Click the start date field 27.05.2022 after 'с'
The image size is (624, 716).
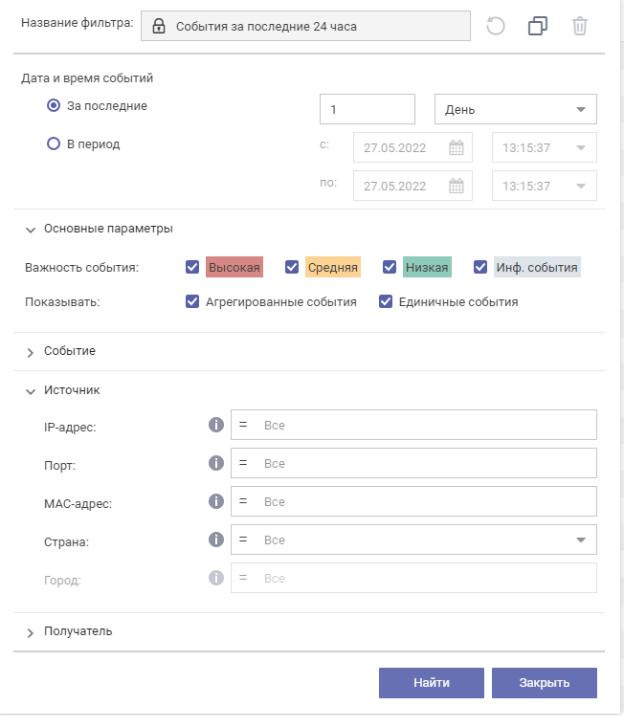click(x=413, y=147)
